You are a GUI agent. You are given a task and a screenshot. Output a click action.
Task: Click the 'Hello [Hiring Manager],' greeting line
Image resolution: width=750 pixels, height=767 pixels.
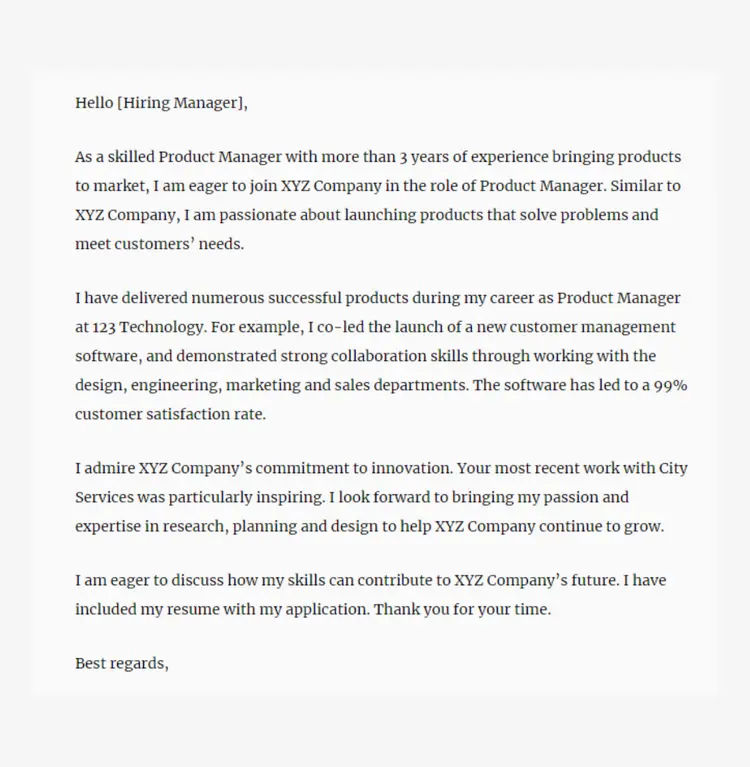pyautogui.click(x=161, y=103)
